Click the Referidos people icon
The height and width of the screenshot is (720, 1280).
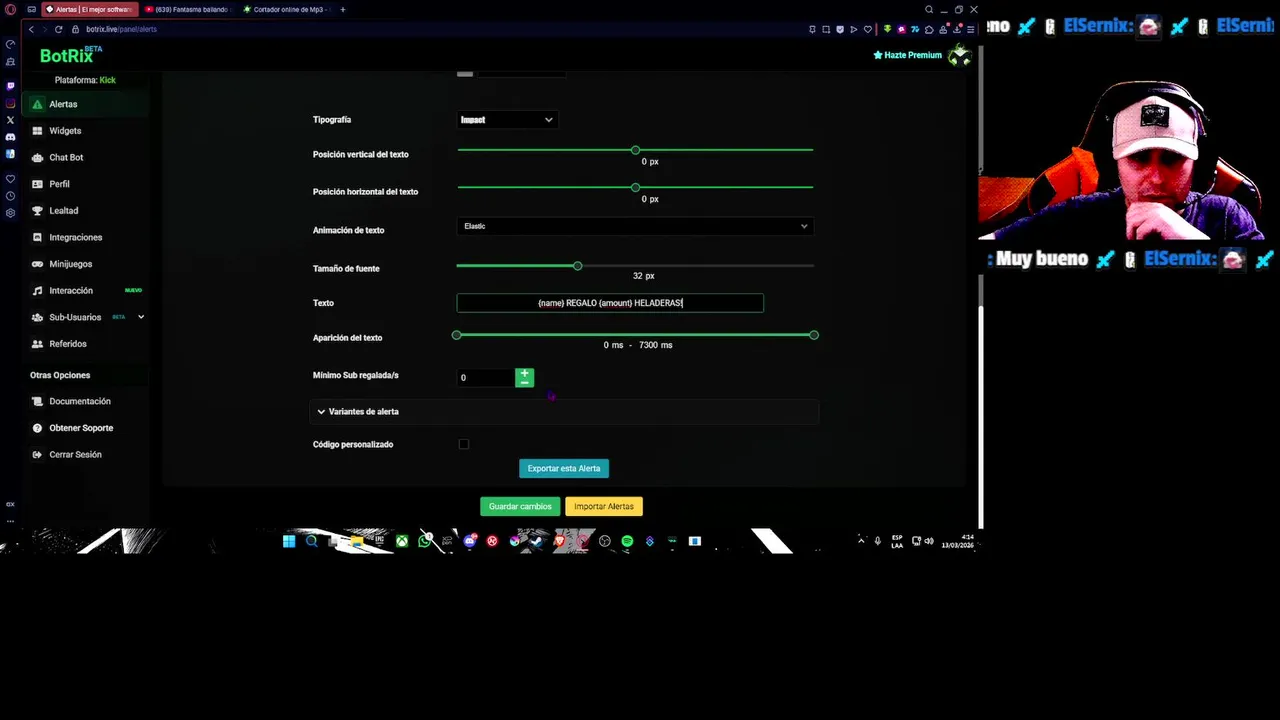tap(37, 344)
